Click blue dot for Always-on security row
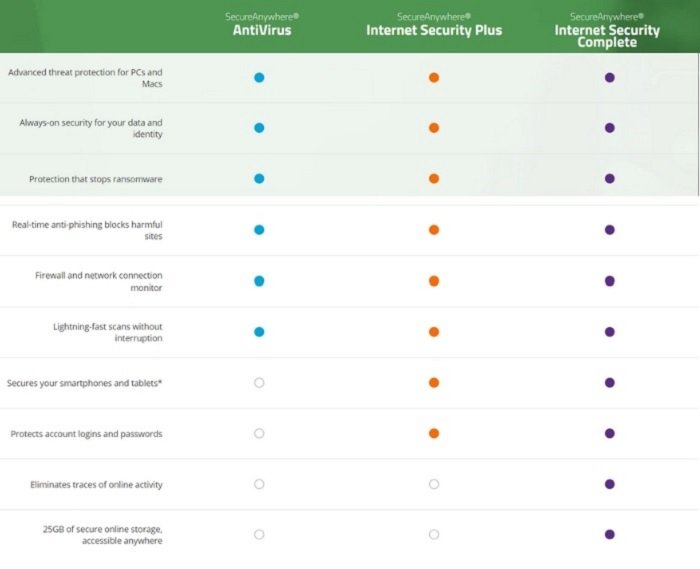This screenshot has width=700, height=569. click(x=259, y=128)
